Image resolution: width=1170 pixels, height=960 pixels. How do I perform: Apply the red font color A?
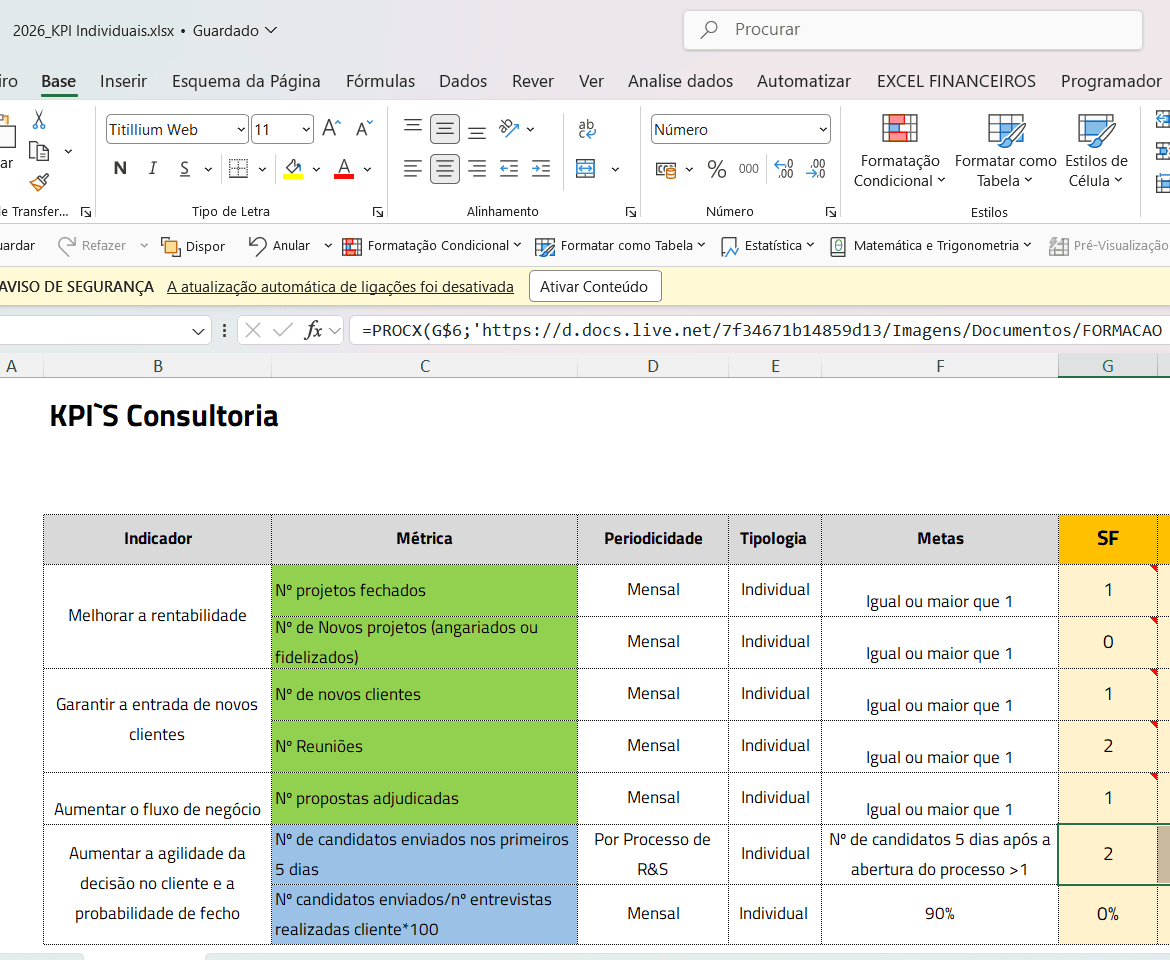point(344,169)
